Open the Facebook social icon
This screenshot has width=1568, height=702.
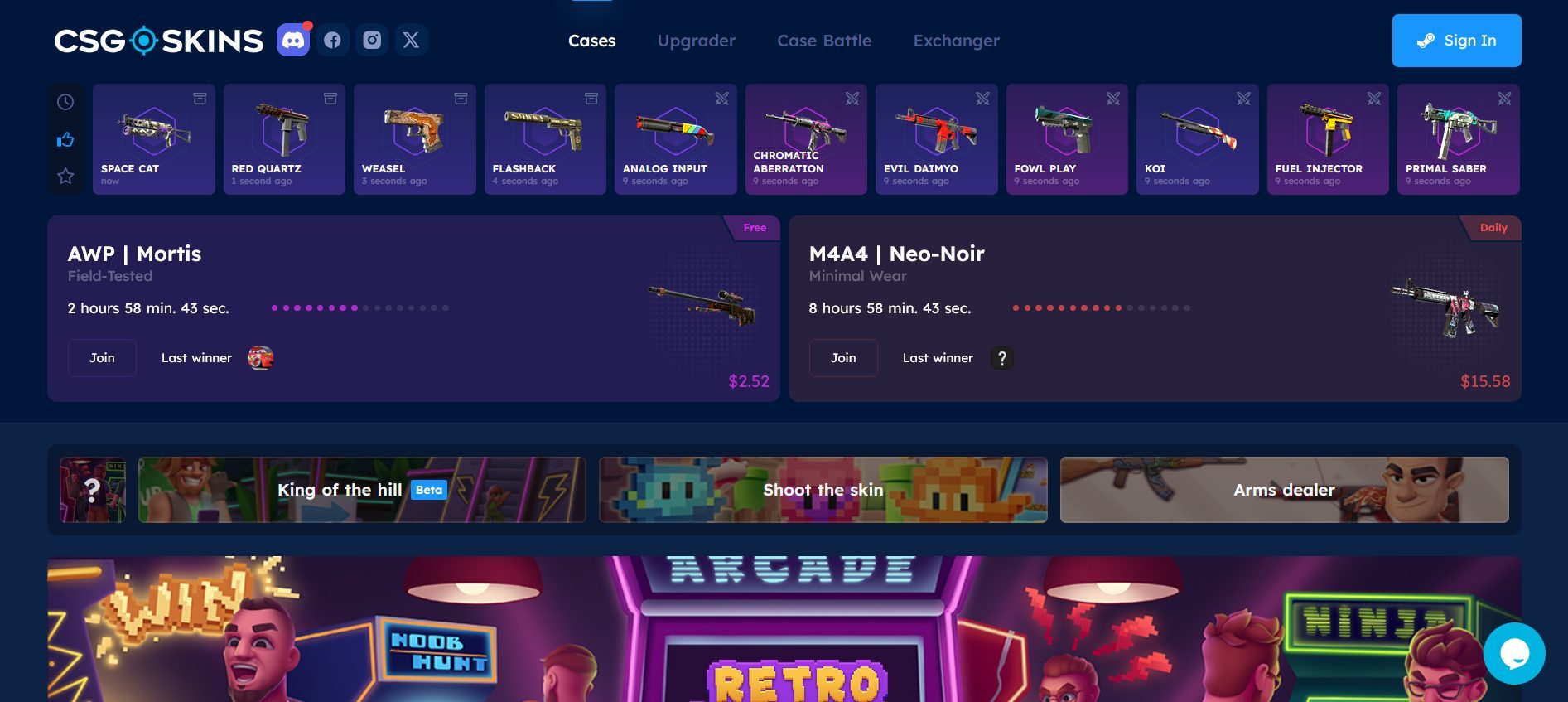click(x=332, y=40)
